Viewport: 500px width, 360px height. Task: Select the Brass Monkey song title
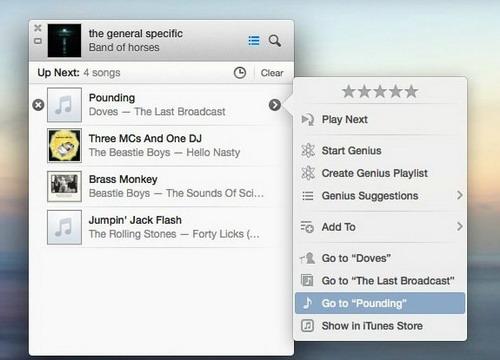(123, 179)
